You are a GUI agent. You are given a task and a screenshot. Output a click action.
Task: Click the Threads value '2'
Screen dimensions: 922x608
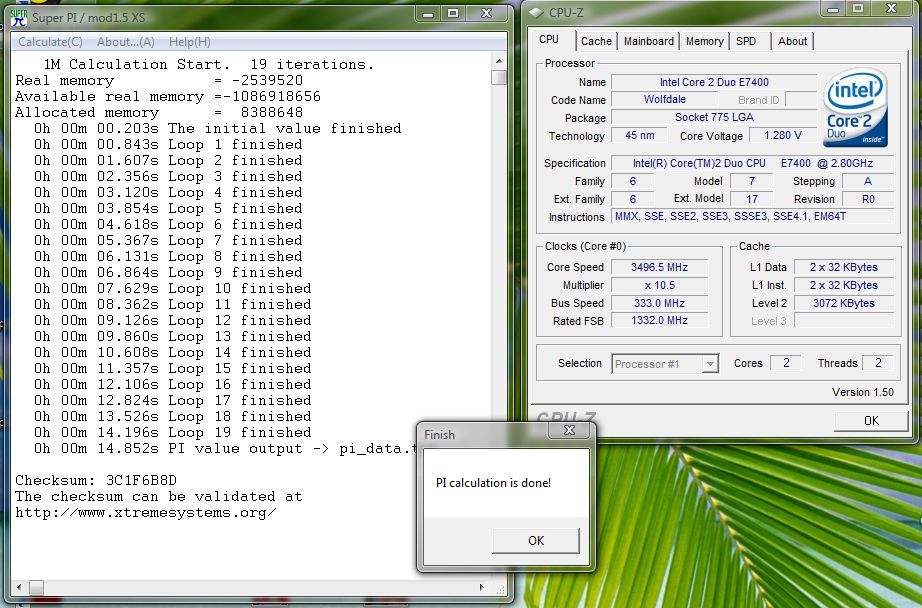click(x=878, y=363)
